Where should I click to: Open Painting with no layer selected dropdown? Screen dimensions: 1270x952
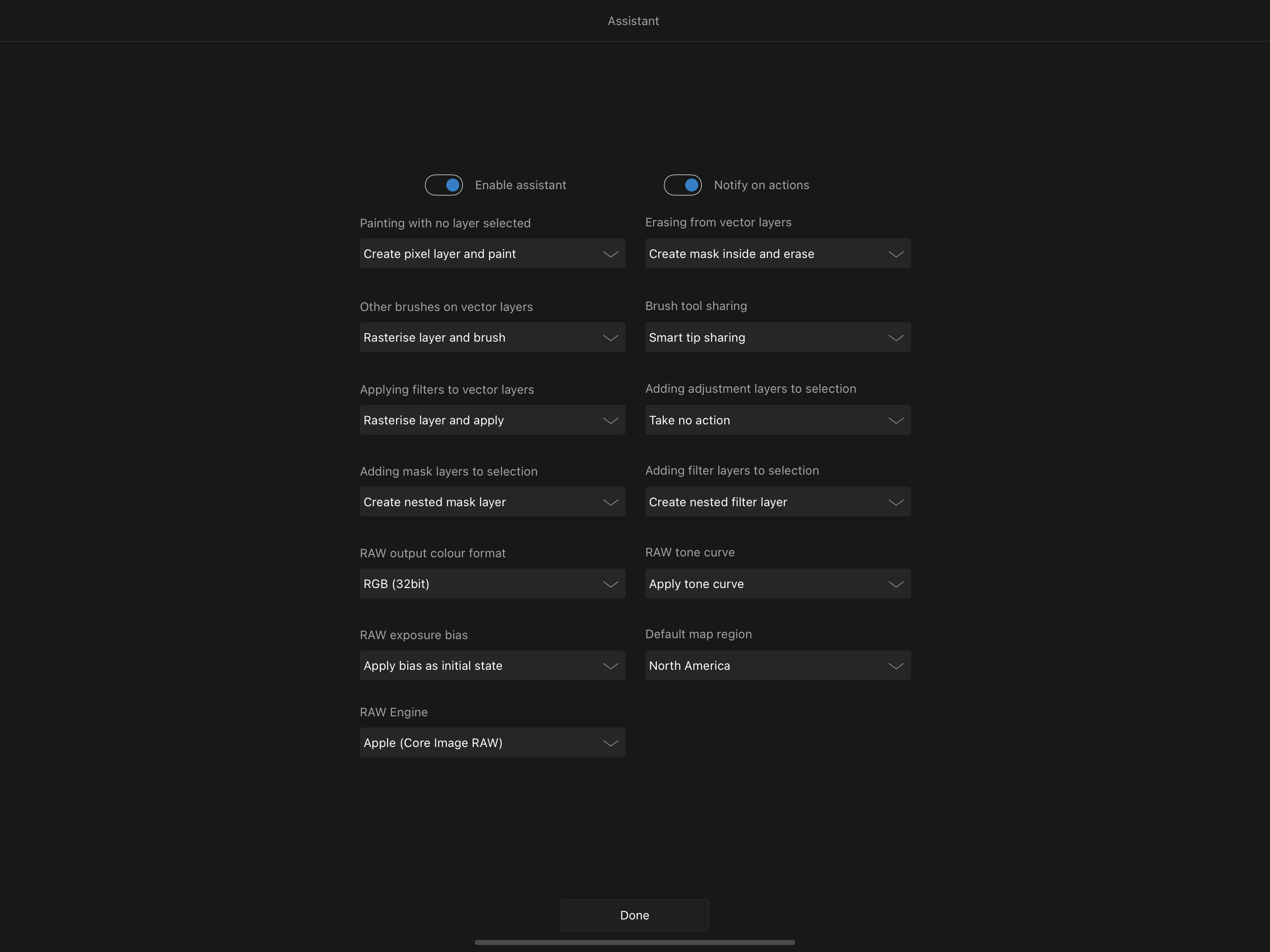click(x=492, y=253)
